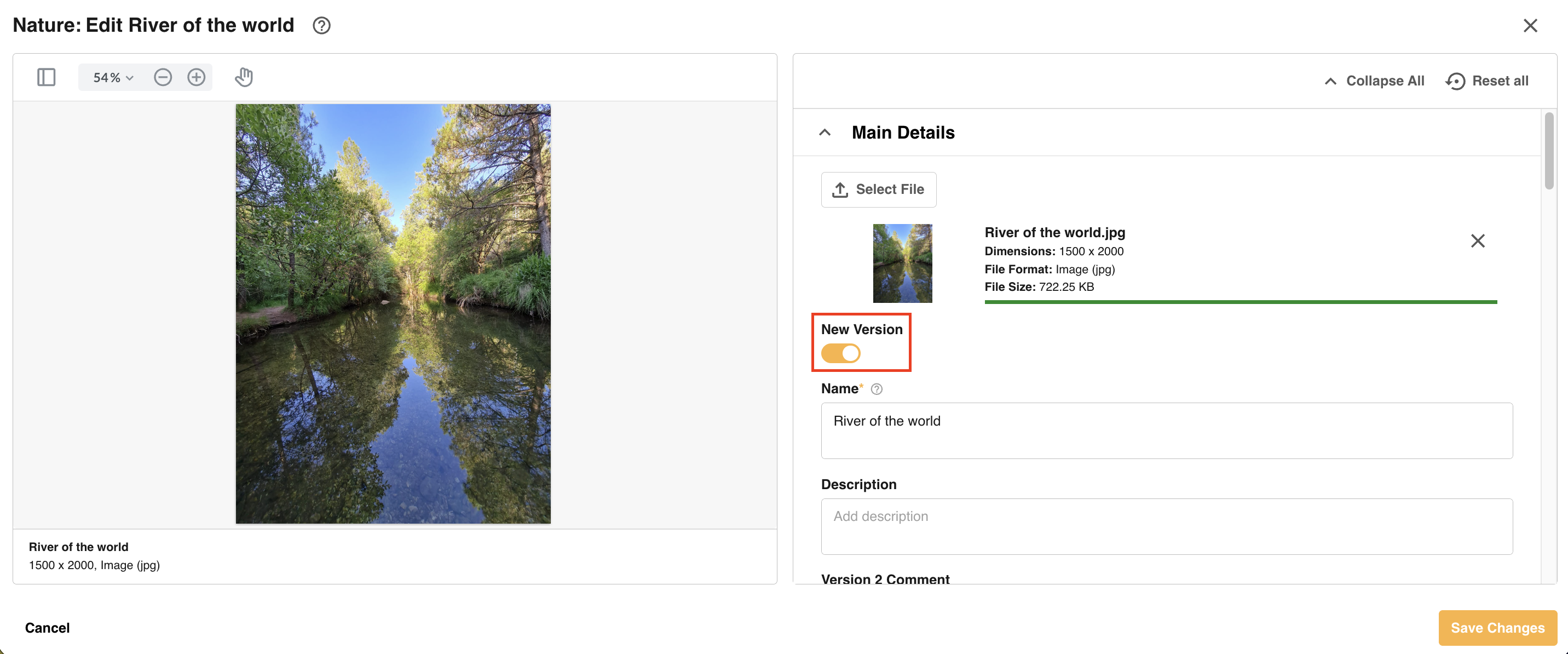
Task: Click the Name field help icon
Action: coord(877,389)
